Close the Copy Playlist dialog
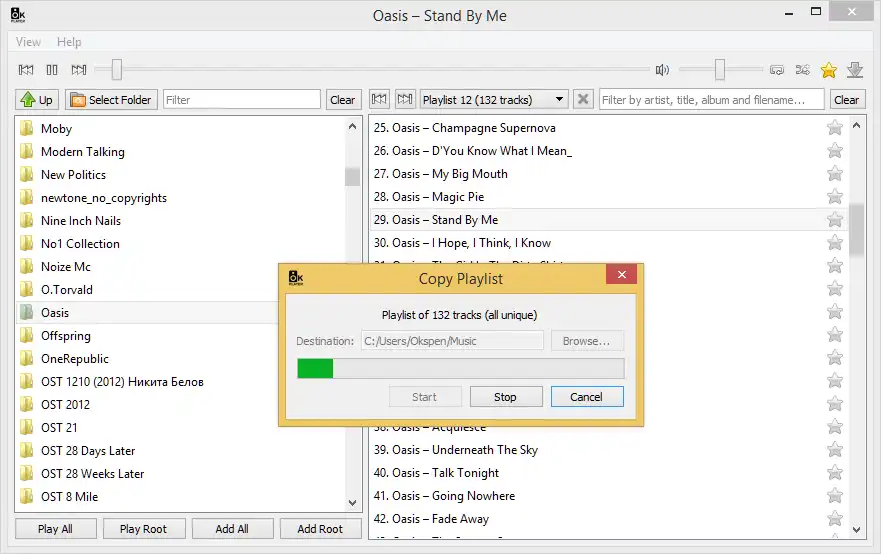The image size is (881, 554). [x=621, y=274]
